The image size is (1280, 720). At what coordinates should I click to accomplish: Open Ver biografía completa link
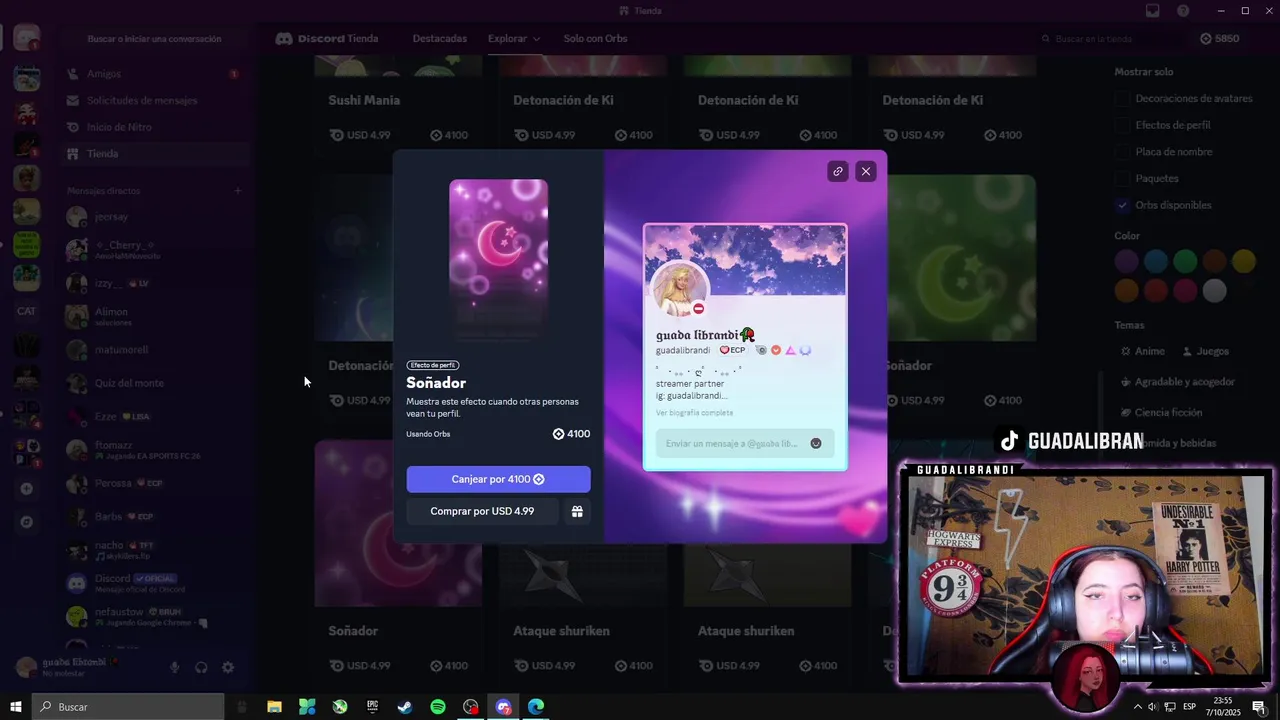(694, 412)
